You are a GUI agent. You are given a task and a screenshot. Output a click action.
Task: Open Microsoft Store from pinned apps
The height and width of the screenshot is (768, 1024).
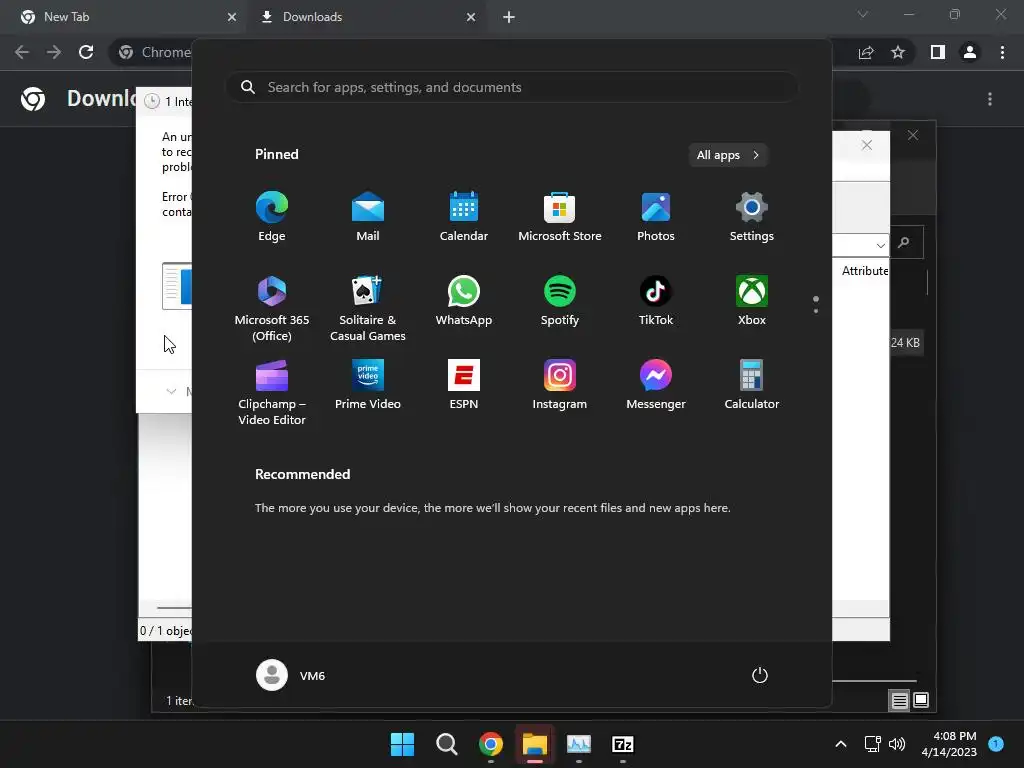click(x=560, y=217)
